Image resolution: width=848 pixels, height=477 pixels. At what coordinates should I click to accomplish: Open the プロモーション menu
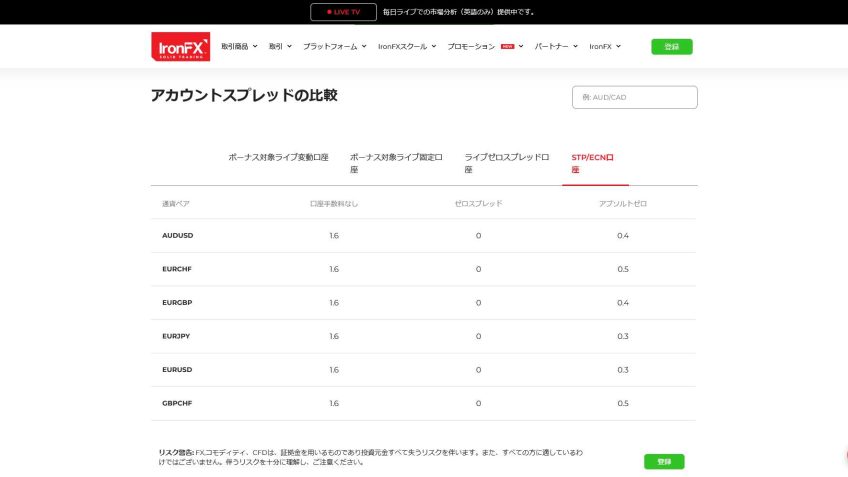click(x=471, y=46)
